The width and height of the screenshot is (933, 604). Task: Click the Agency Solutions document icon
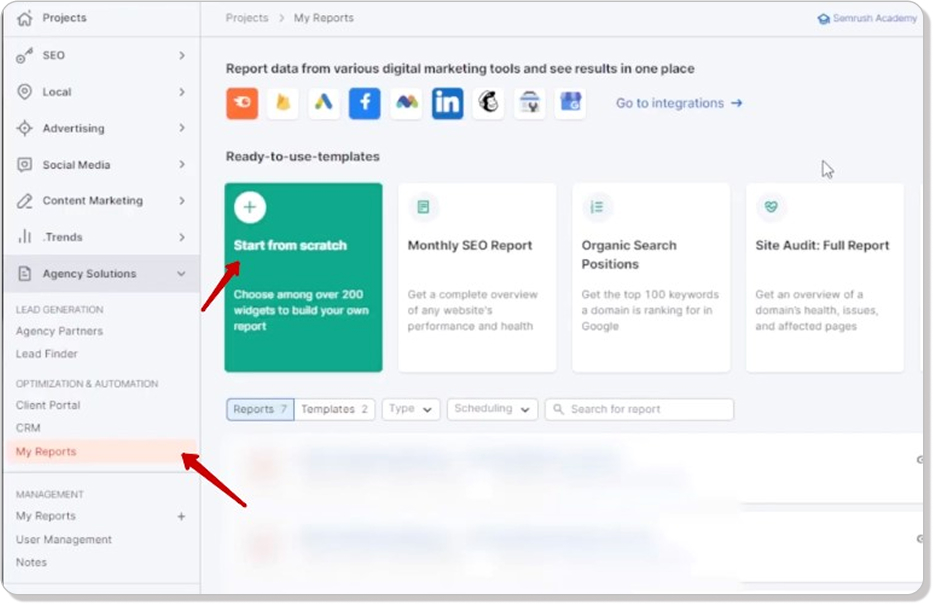click(24, 274)
